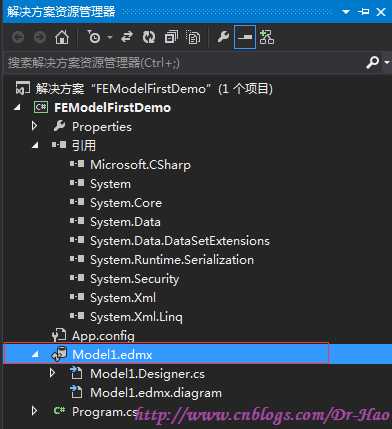Image resolution: width=392 pixels, height=429 pixels.
Task: Select the App.config file
Action: 103,336
